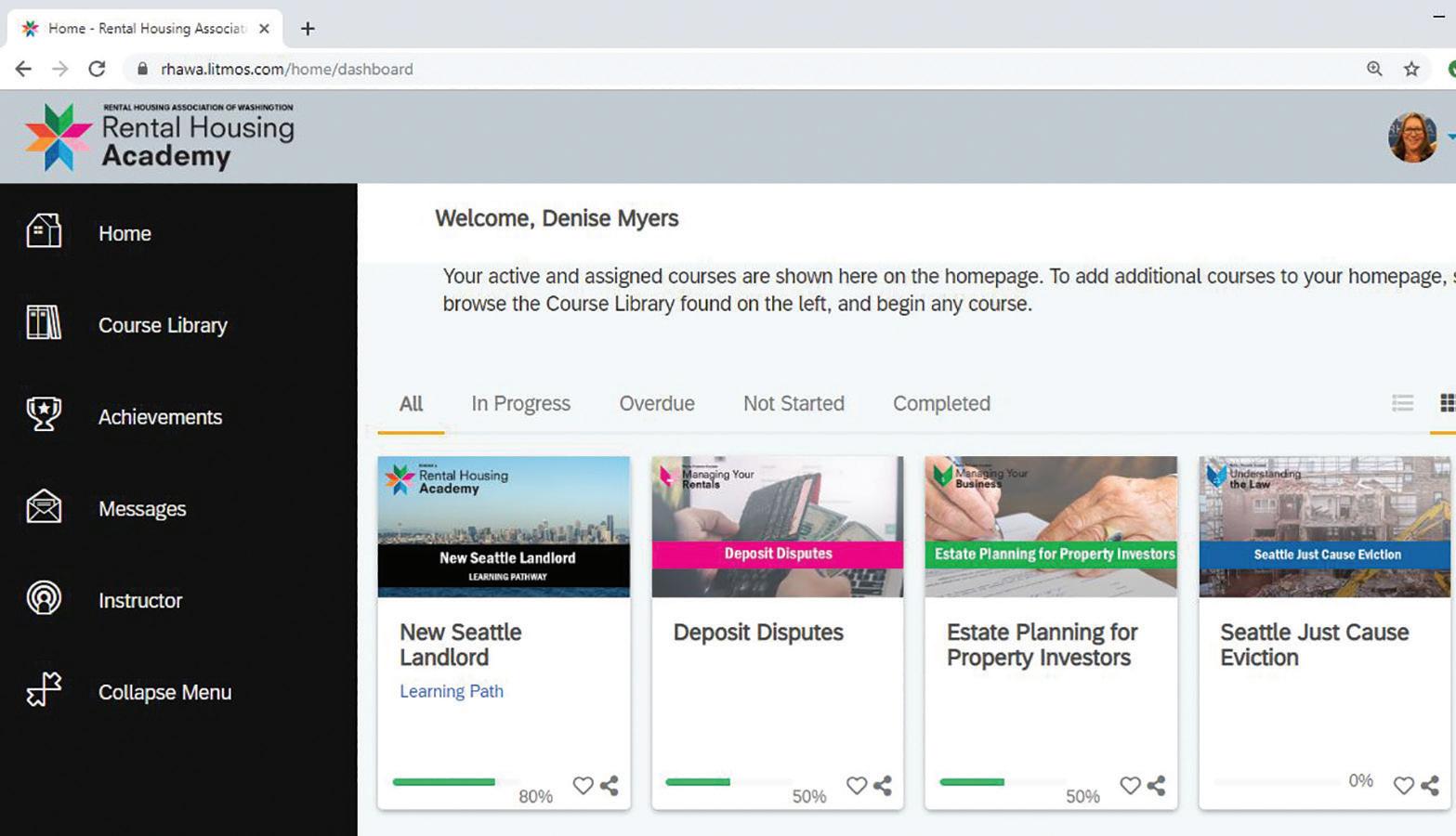Open Seattle Just Cause Eviction title
The width and height of the screenshot is (1456, 836).
click(x=1314, y=645)
